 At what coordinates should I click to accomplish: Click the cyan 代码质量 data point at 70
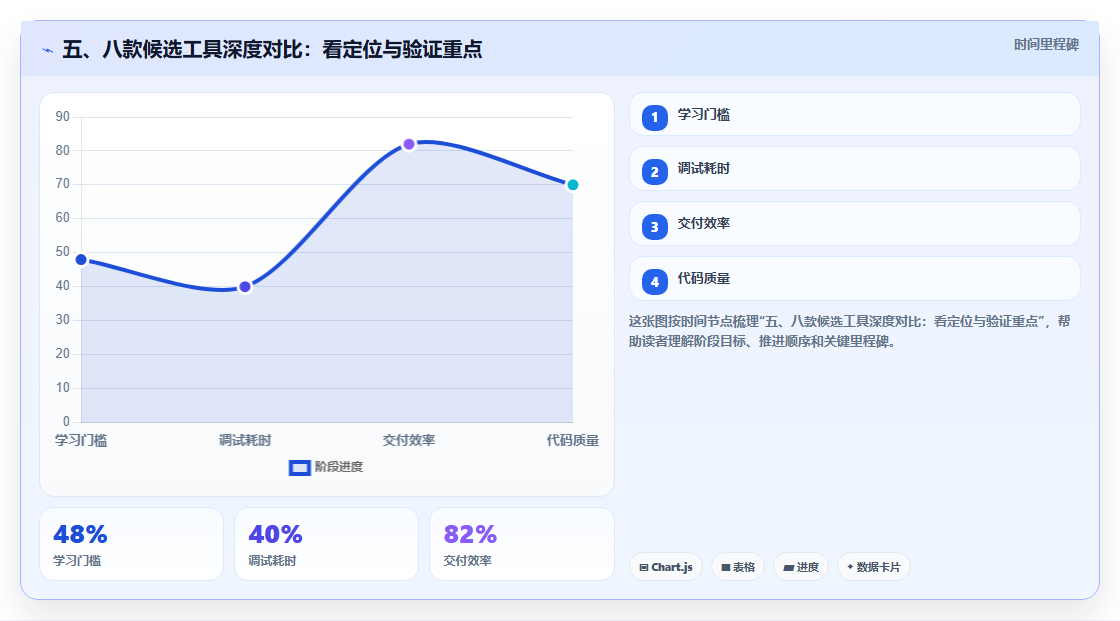[x=572, y=185]
